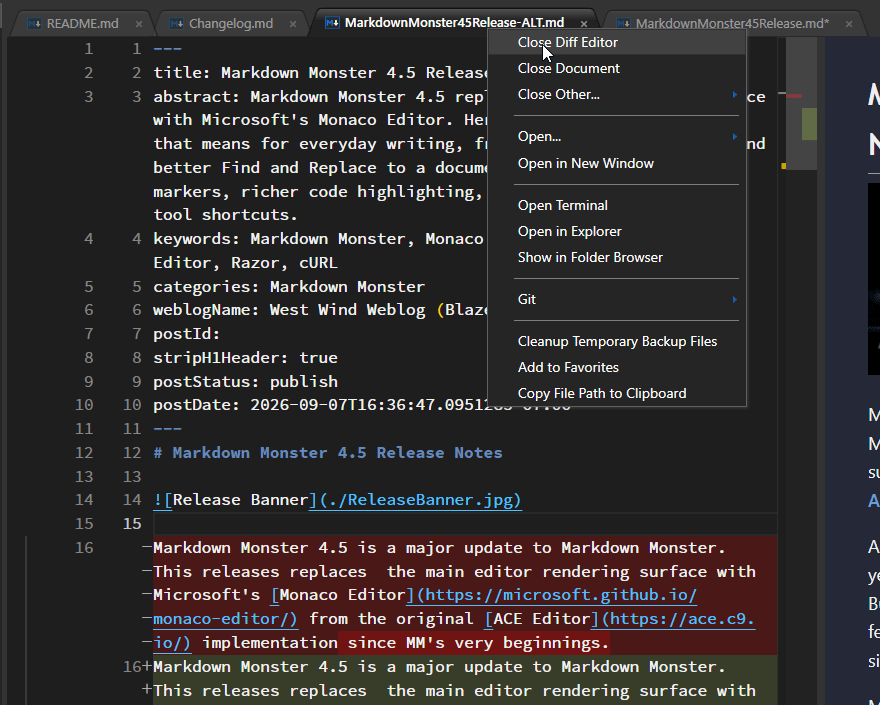The width and height of the screenshot is (880, 705).
Task: Click the green change marker in diff overview
Action: pos(809,124)
